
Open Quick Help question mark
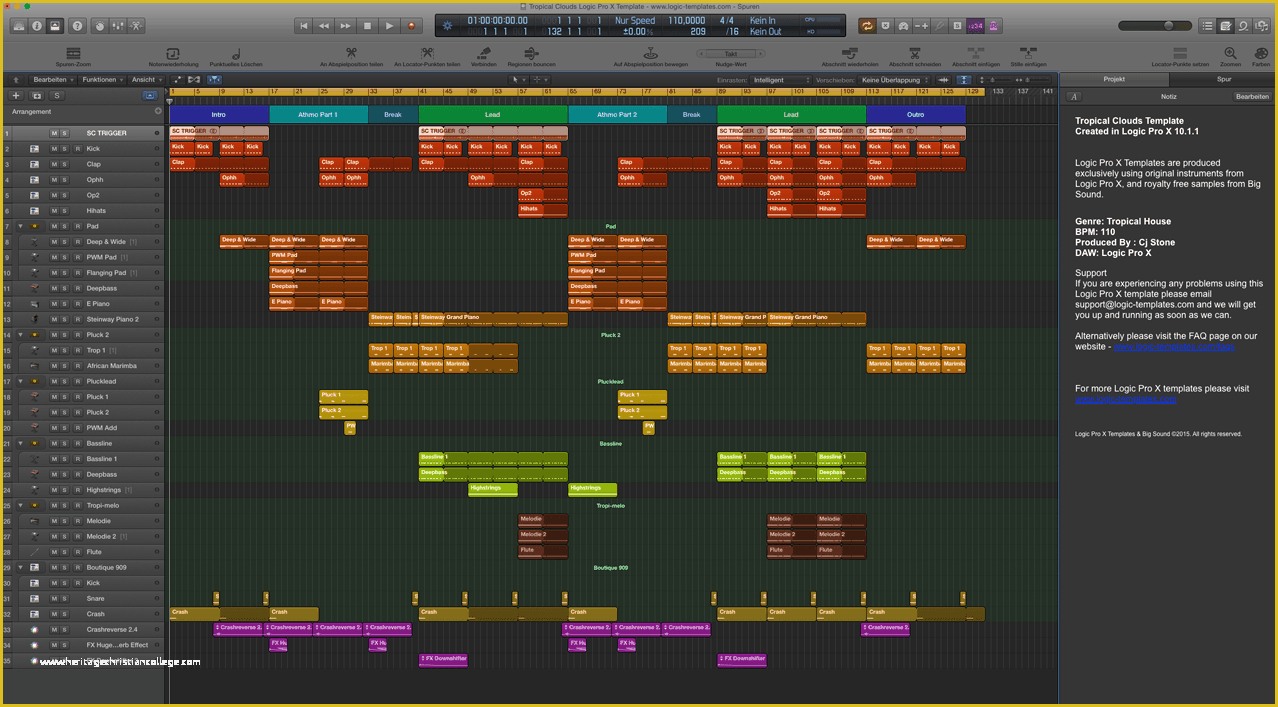(x=78, y=25)
